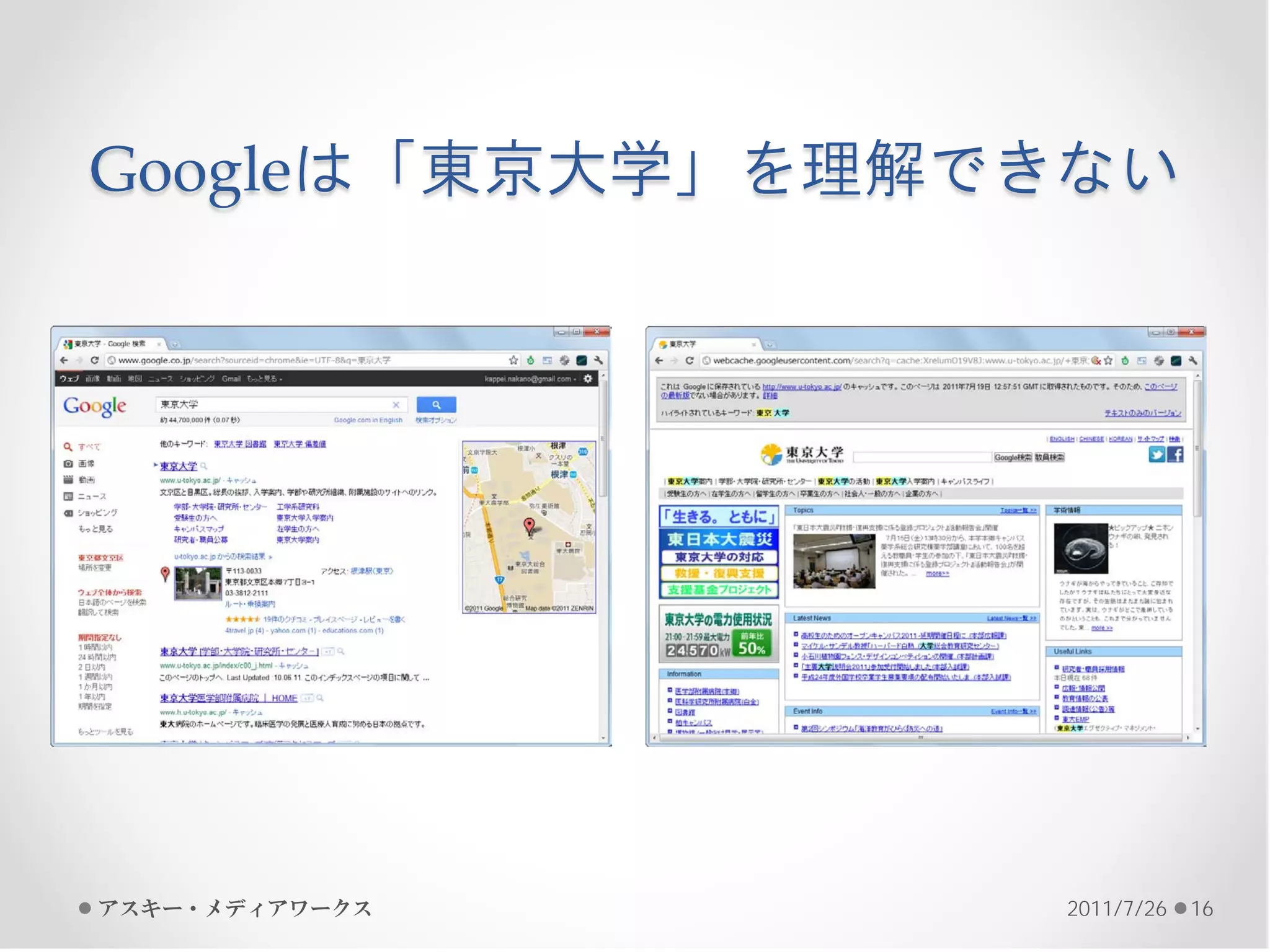Viewport: 1270px width, 952px height.
Task: Click the horizontal scrollbar in the webcache window
Action: click(921, 738)
